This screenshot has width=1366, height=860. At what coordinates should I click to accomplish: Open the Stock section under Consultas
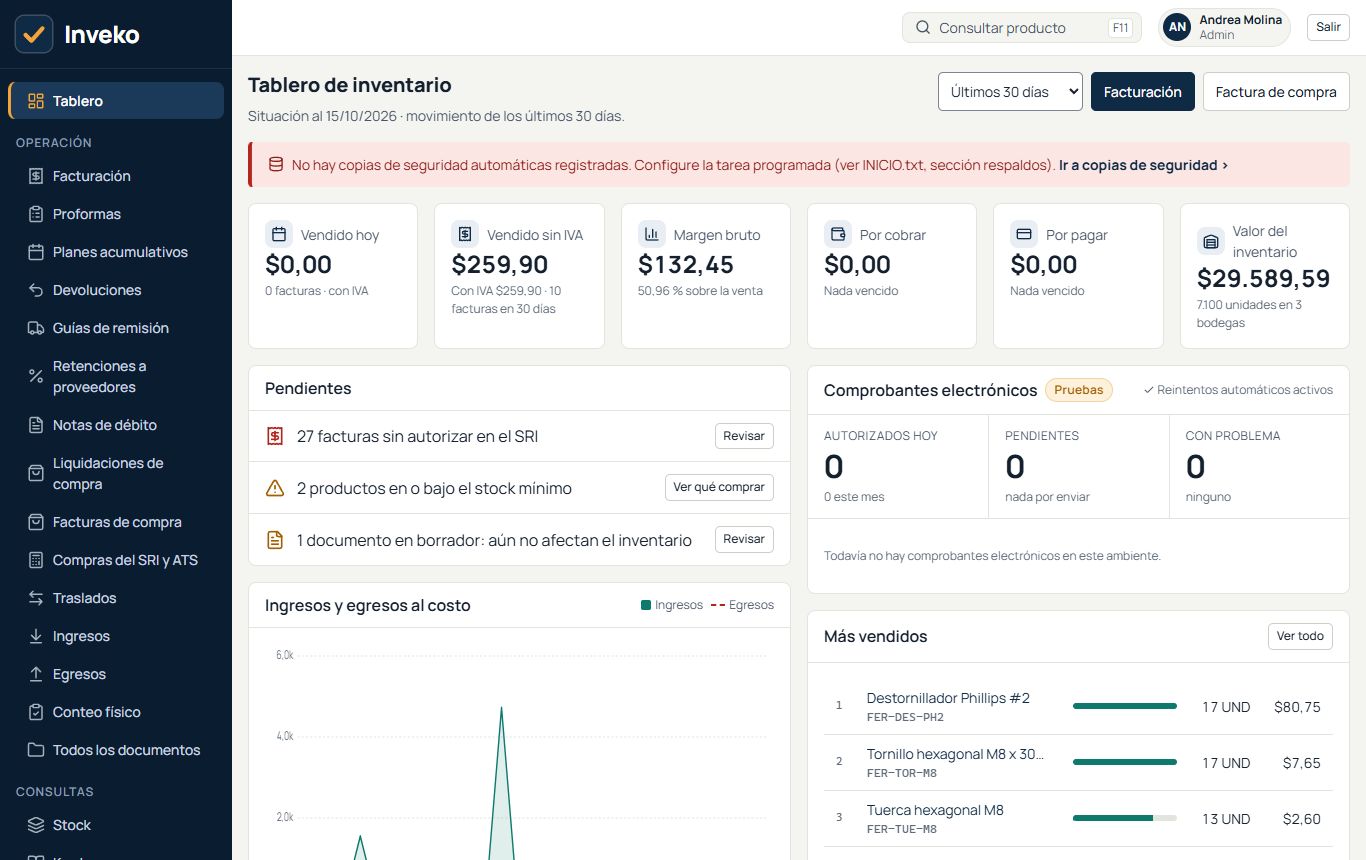116,825
